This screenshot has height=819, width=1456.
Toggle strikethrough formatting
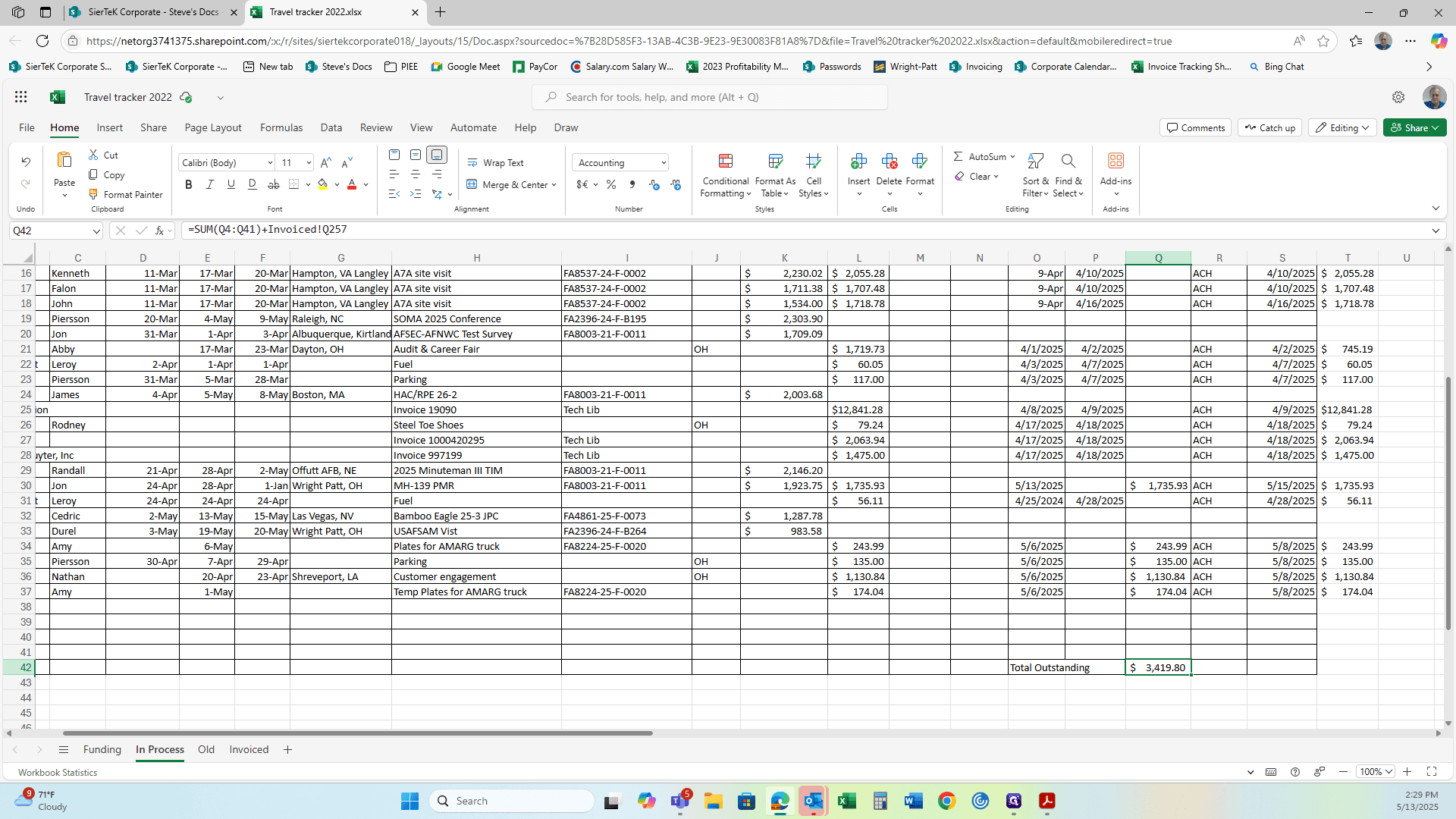coord(274,184)
